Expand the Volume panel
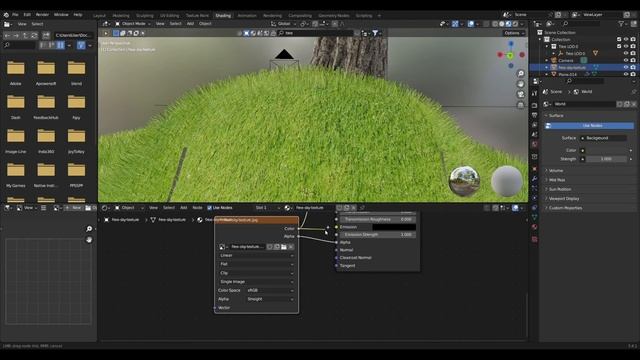 pyautogui.click(x=556, y=171)
